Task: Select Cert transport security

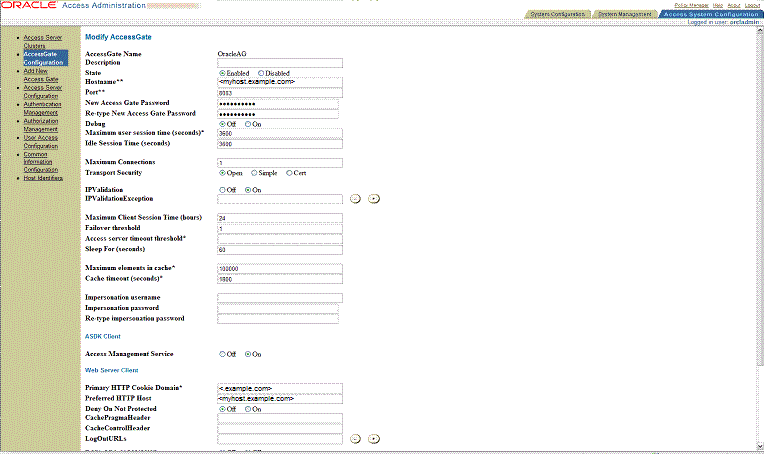Action: tap(289, 173)
